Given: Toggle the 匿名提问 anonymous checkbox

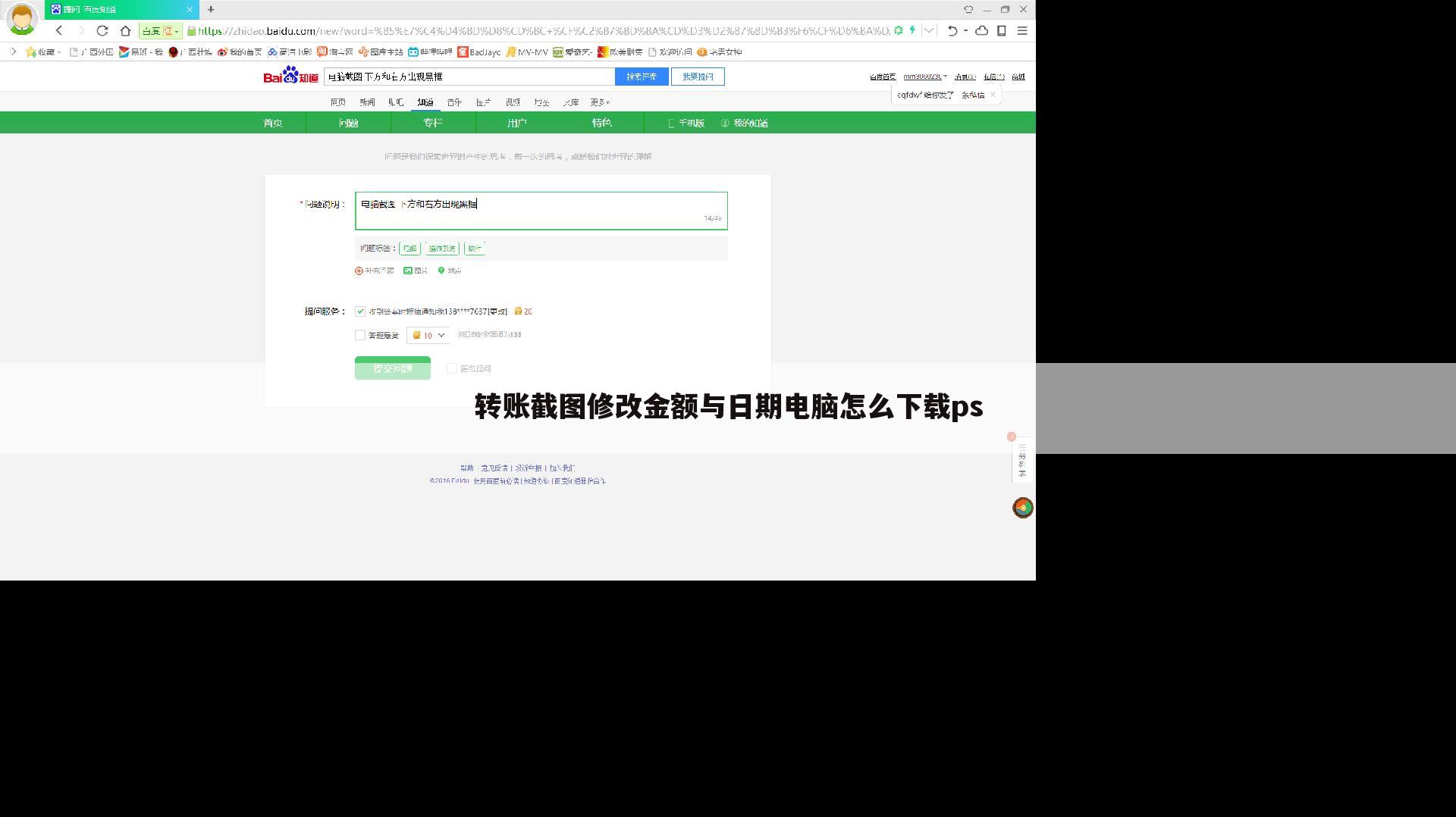Looking at the screenshot, I should 452,368.
